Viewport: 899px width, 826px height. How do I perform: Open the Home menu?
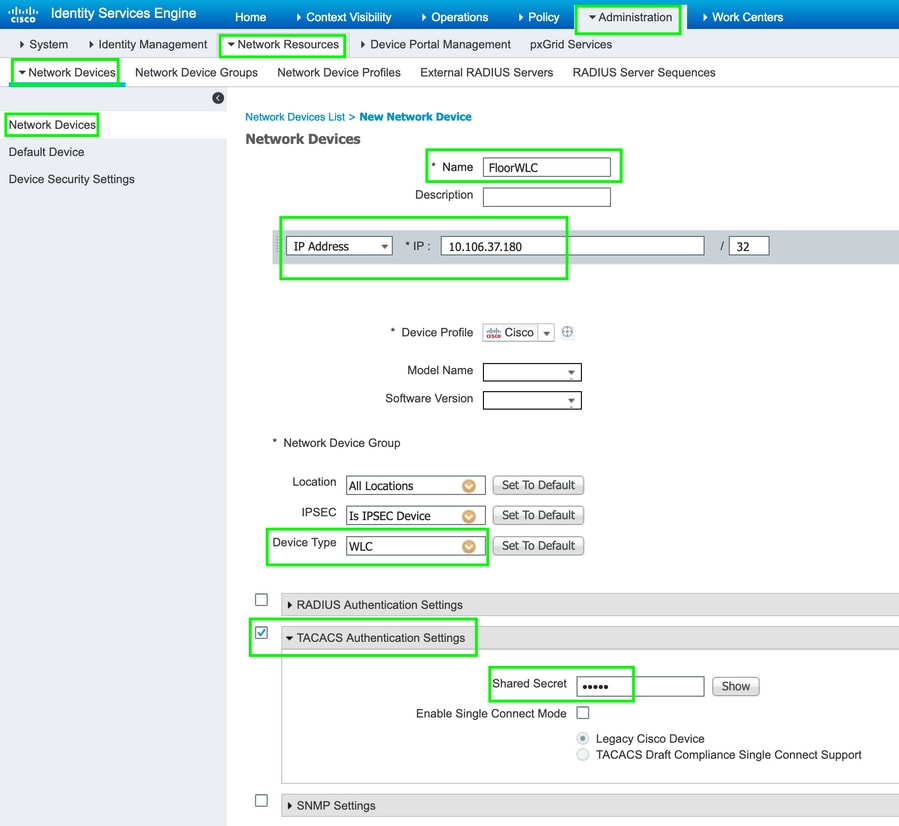[x=251, y=17]
